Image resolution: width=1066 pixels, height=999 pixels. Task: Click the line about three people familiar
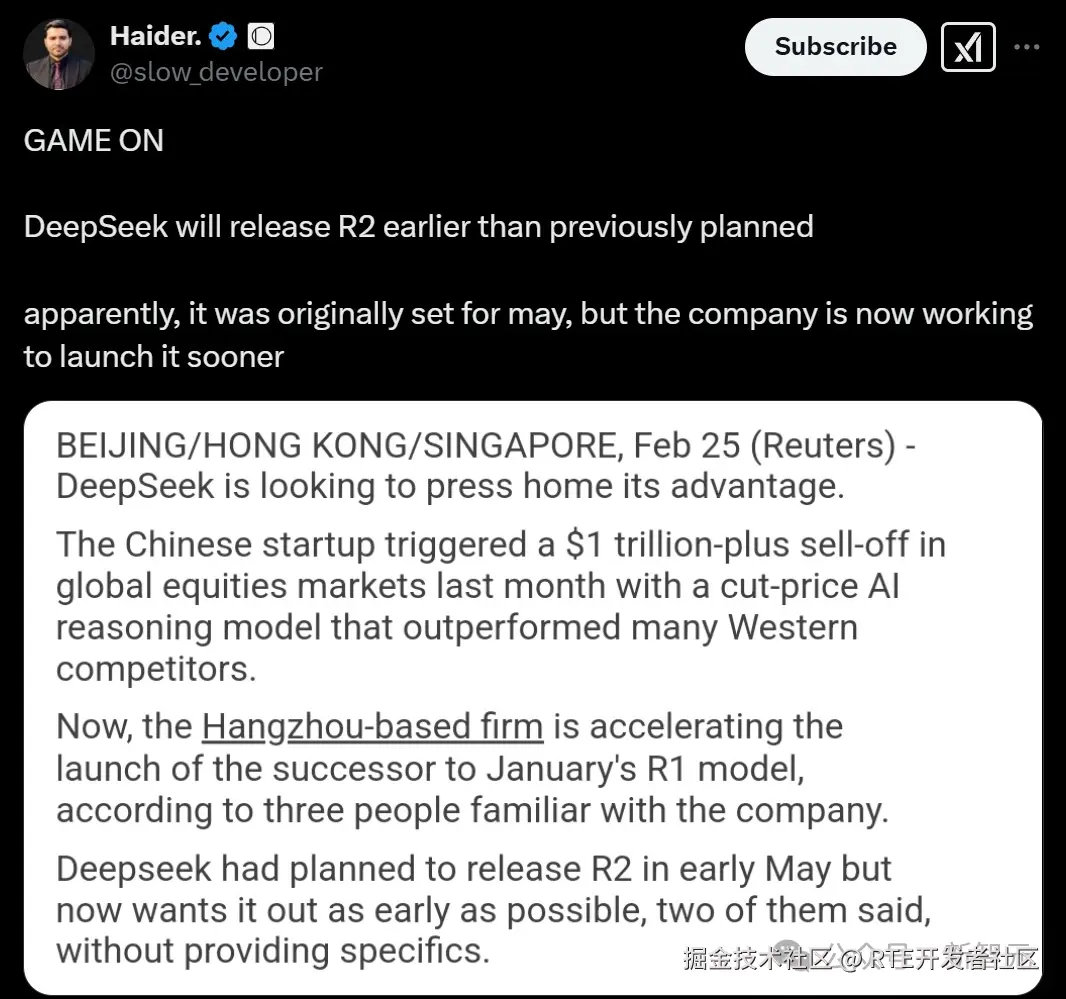pyautogui.click(x=472, y=811)
